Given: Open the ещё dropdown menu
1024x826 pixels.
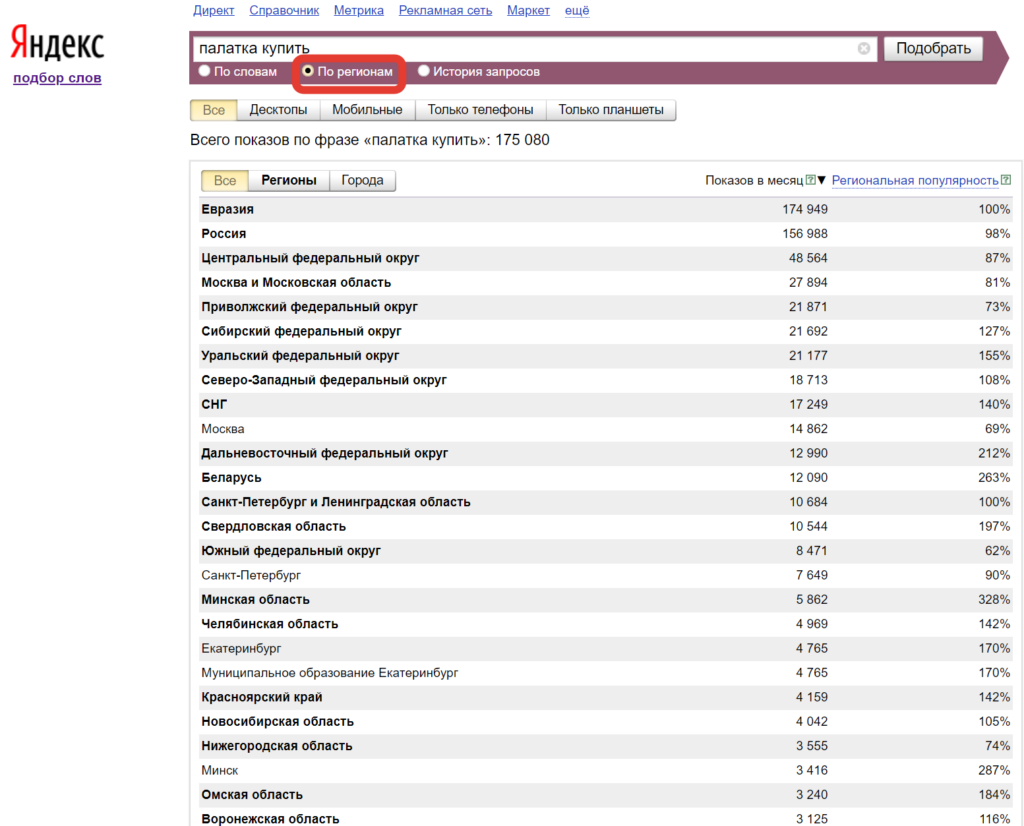Looking at the screenshot, I should point(577,10).
